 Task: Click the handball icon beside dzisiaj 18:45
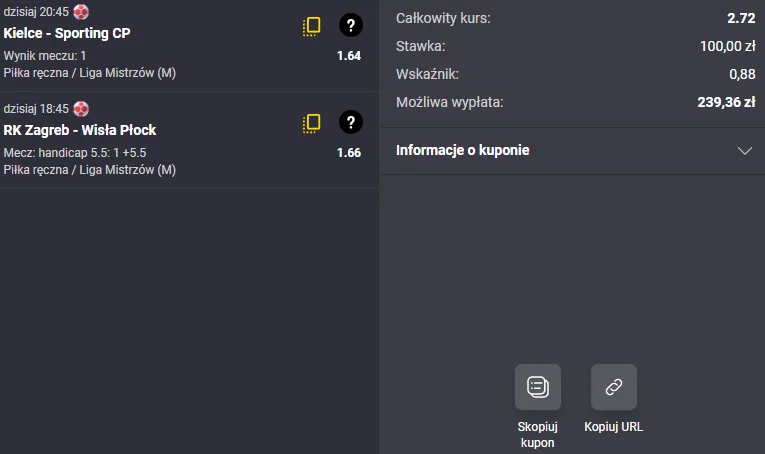pyautogui.click(x=81, y=109)
